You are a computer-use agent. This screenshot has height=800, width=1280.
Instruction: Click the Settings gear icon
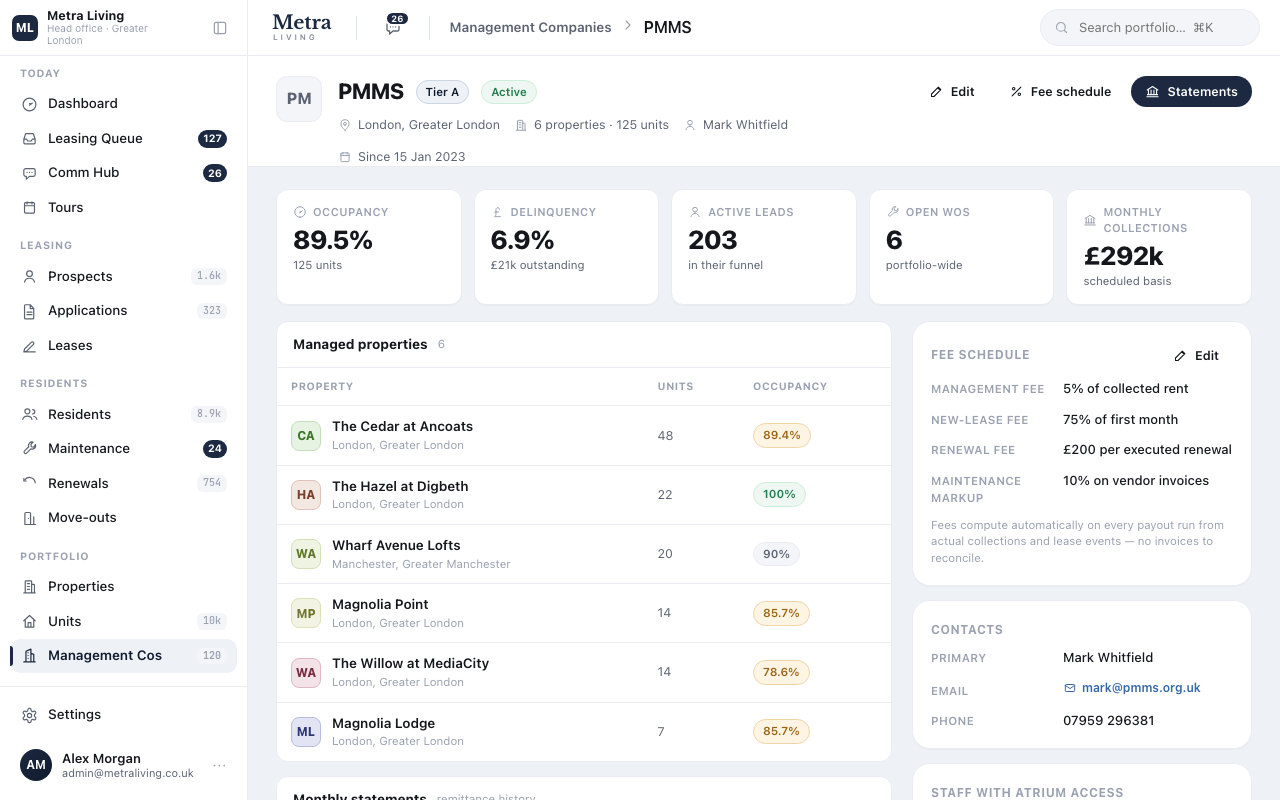click(x=30, y=715)
